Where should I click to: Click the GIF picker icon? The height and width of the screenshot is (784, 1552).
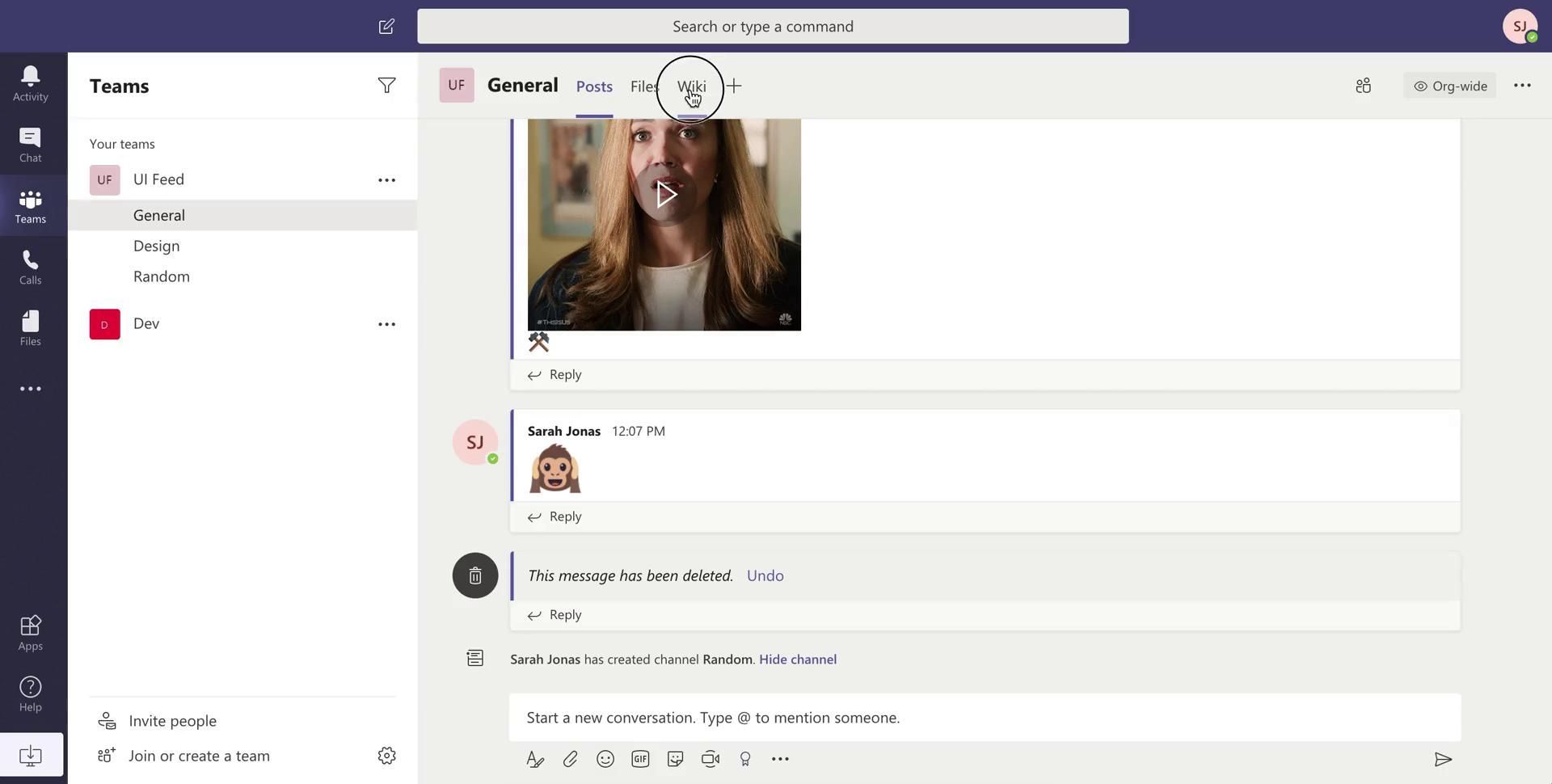pos(640,759)
